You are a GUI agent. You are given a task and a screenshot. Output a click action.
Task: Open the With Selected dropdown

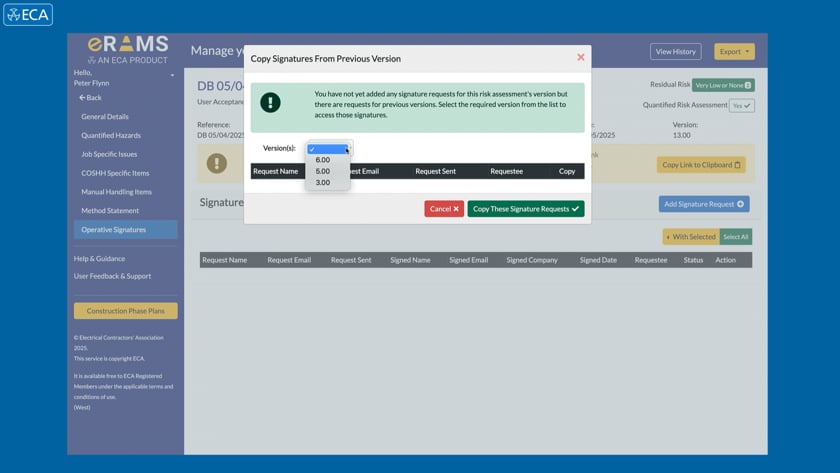(x=691, y=237)
